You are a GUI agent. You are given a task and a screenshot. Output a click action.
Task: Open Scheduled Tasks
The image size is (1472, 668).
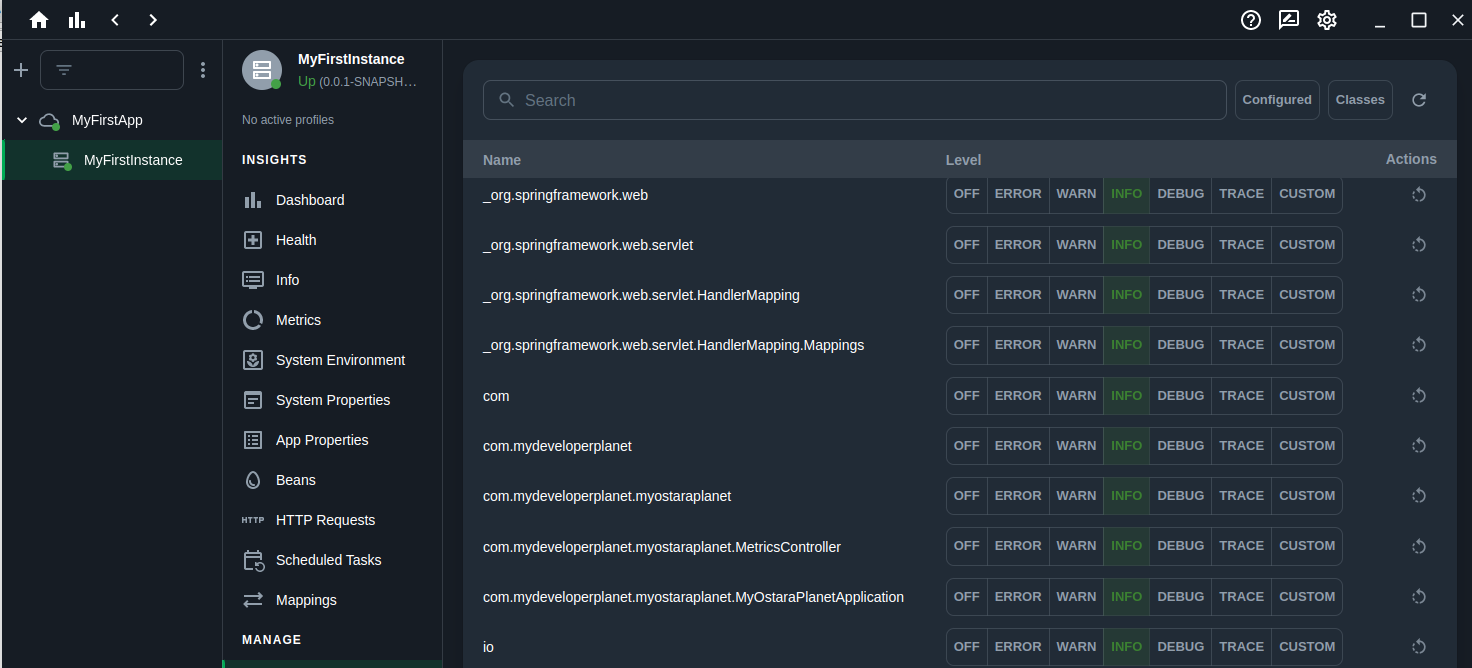click(328, 559)
